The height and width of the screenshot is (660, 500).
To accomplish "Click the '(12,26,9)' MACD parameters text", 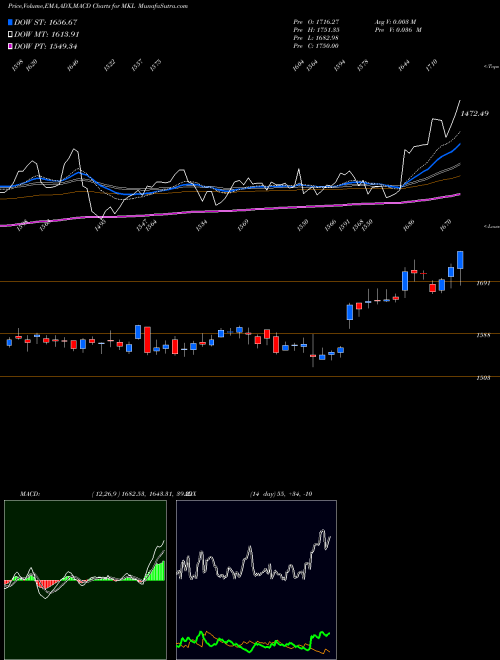I will click(x=106, y=494).
